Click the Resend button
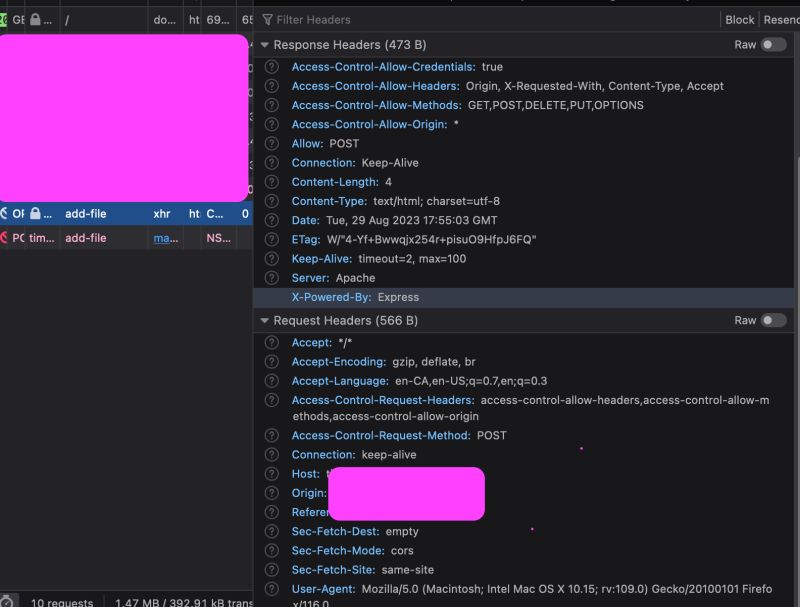The width and height of the screenshot is (800, 607). click(x=782, y=19)
